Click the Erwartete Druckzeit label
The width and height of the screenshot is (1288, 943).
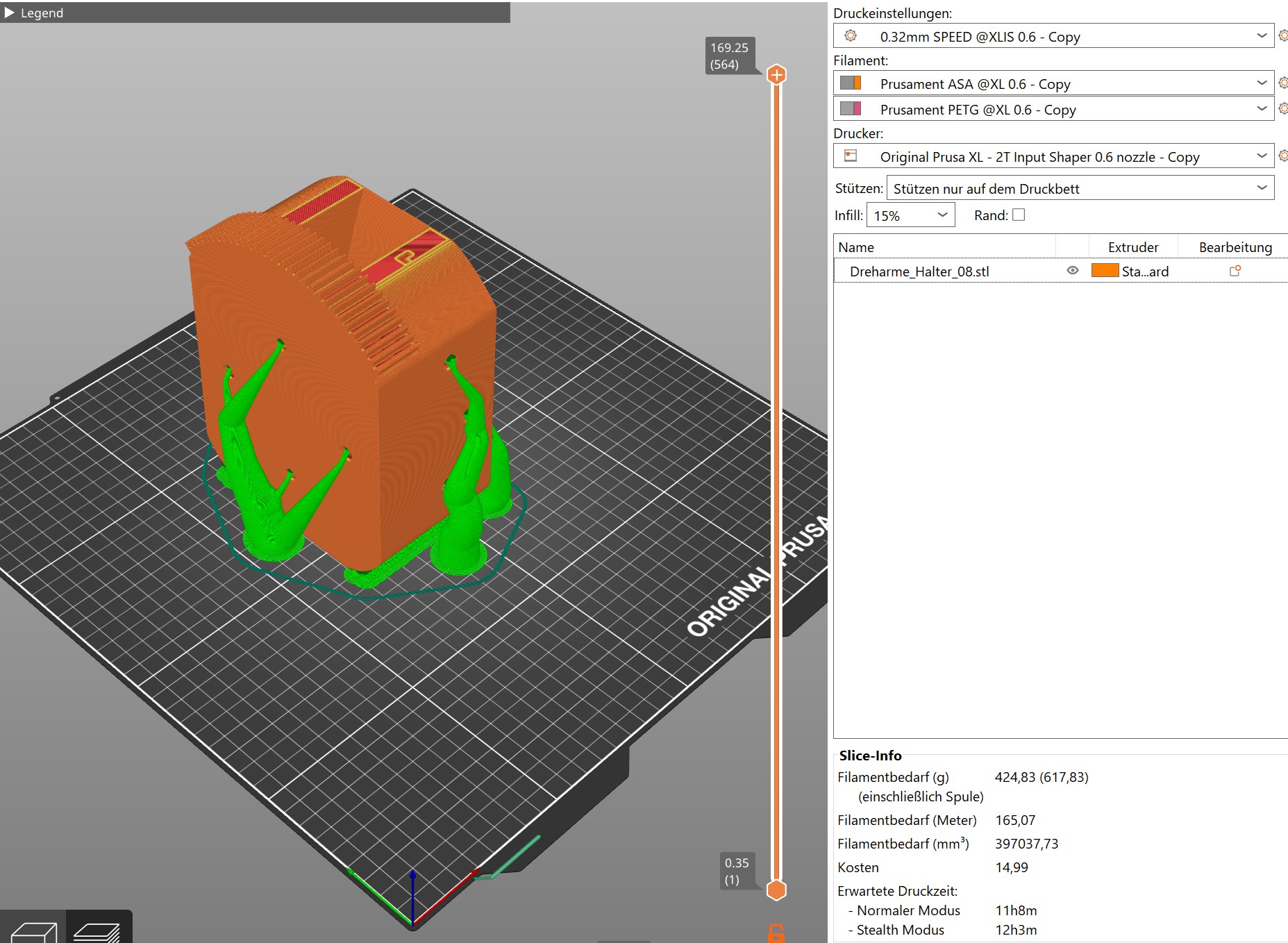[897, 891]
